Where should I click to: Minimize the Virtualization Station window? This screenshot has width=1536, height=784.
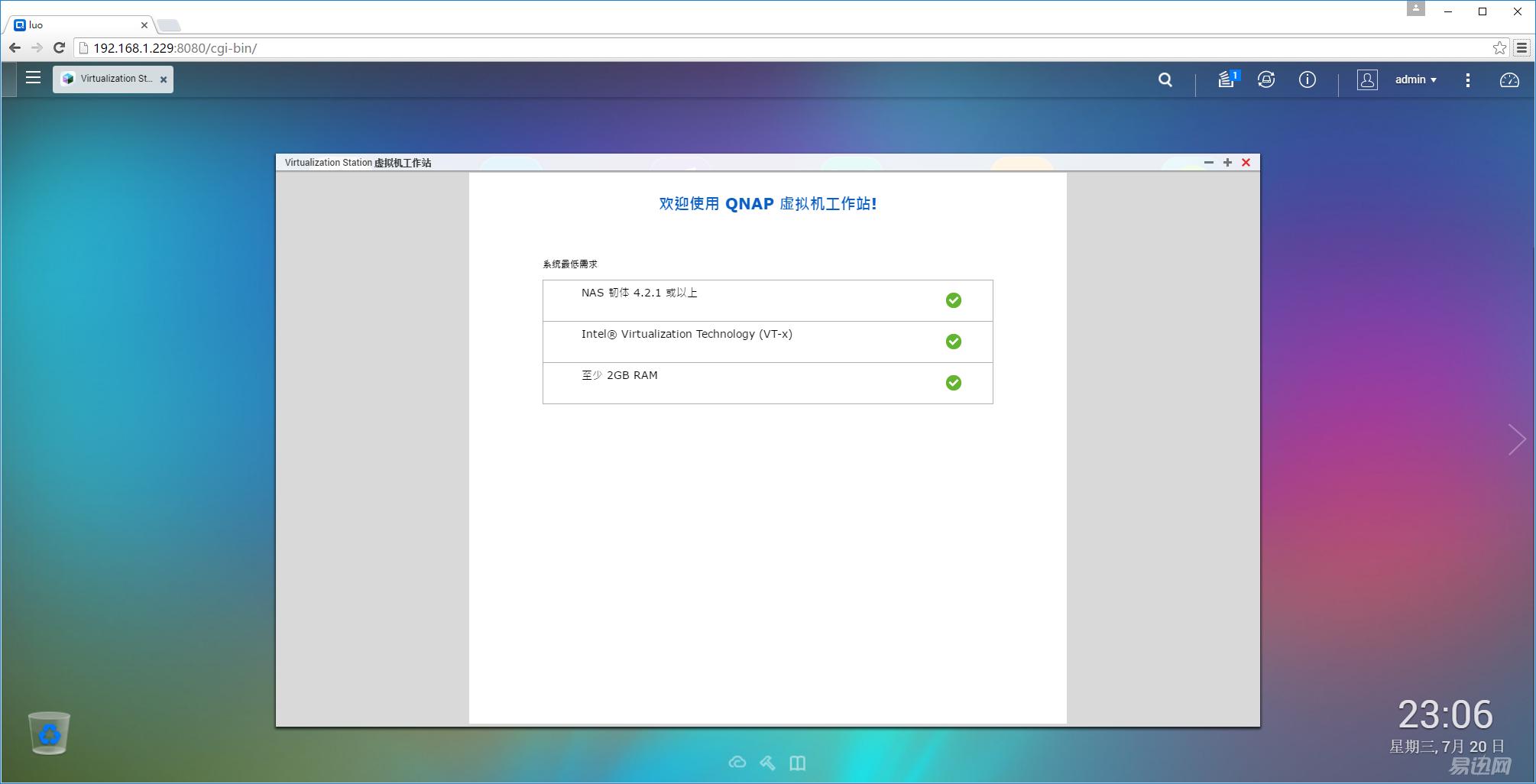tap(1209, 162)
